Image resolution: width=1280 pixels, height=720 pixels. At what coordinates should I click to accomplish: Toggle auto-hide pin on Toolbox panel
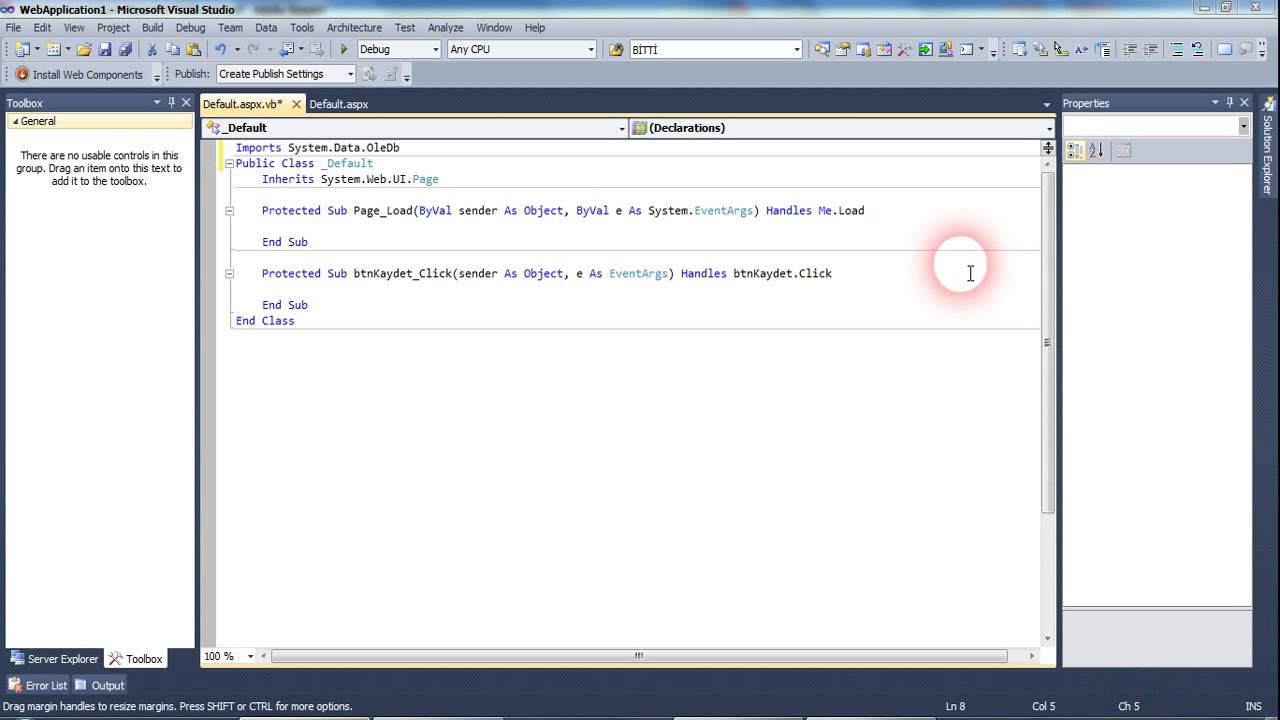click(171, 102)
